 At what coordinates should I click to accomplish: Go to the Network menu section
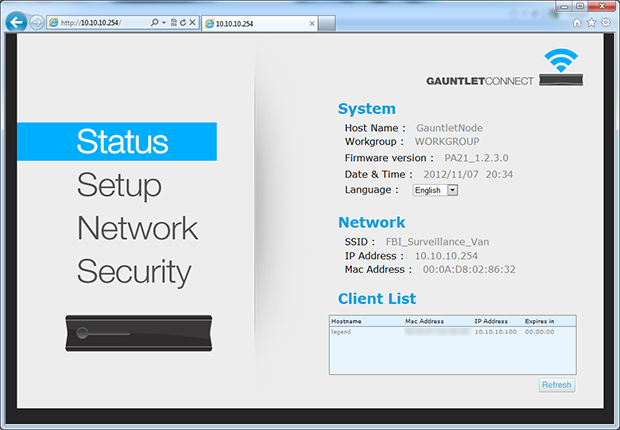pyautogui.click(x=137, y=228)
